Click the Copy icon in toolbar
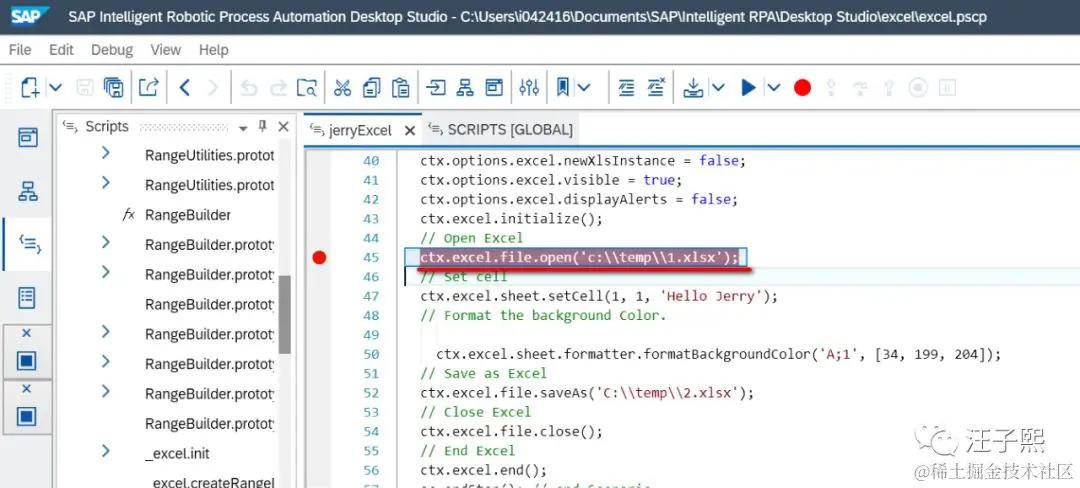The image size is (1080, 488). coord(371,87)
